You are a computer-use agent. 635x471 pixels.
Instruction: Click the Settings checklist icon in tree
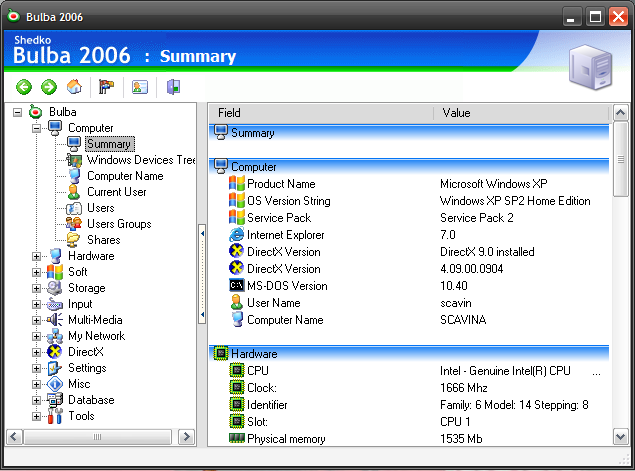click(x=55, y=368)
